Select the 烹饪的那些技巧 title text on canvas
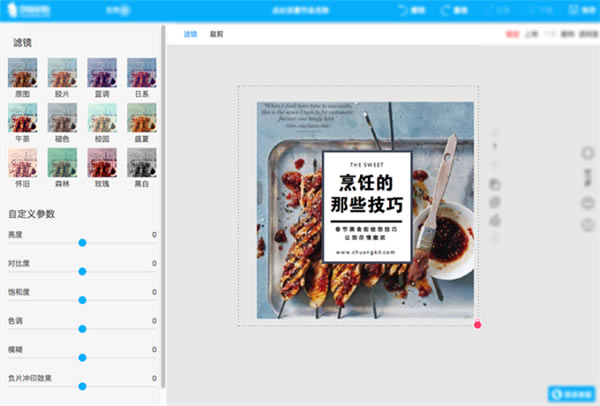 (x=366, y=193)
